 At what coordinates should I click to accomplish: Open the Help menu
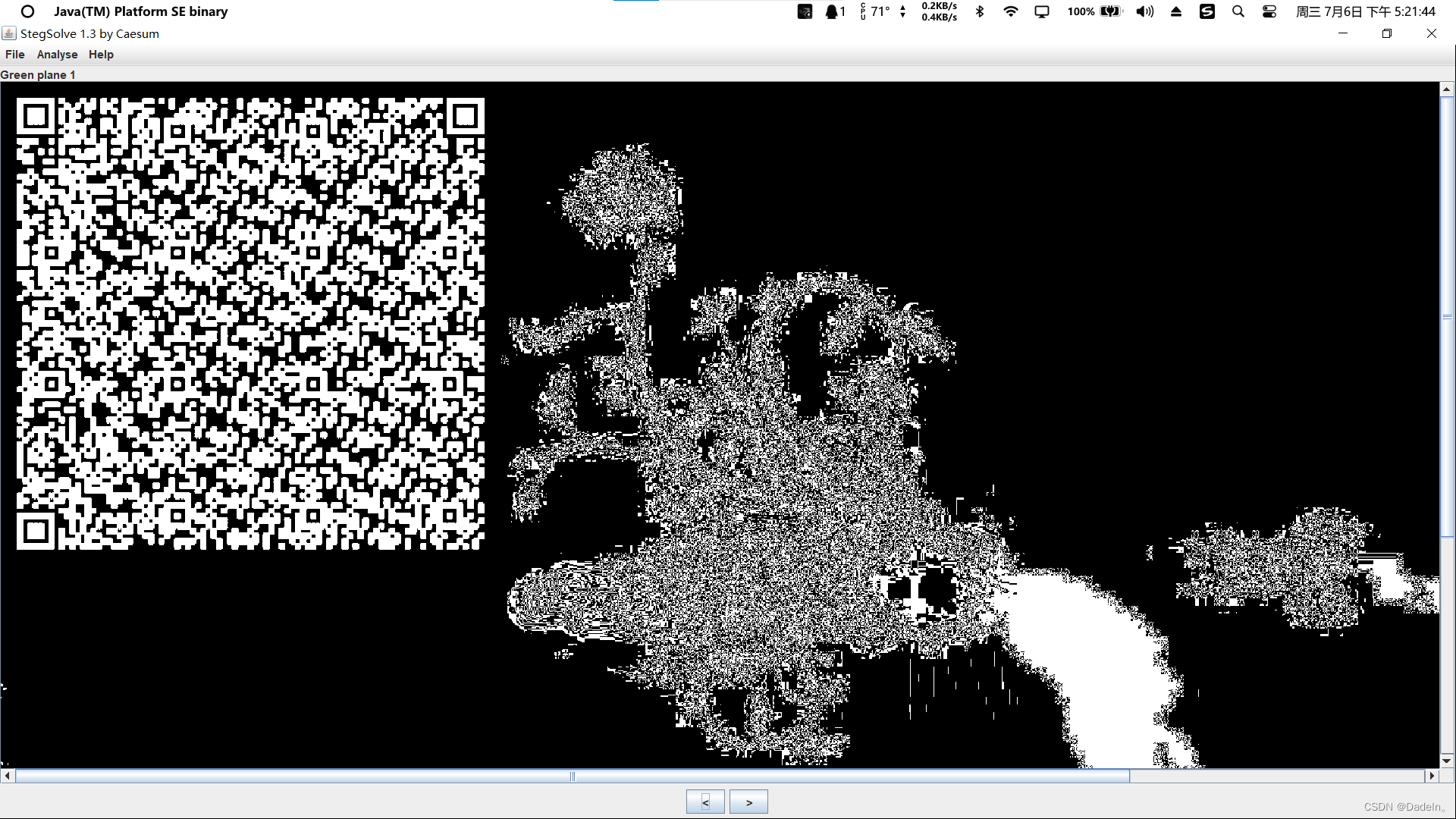101,55
